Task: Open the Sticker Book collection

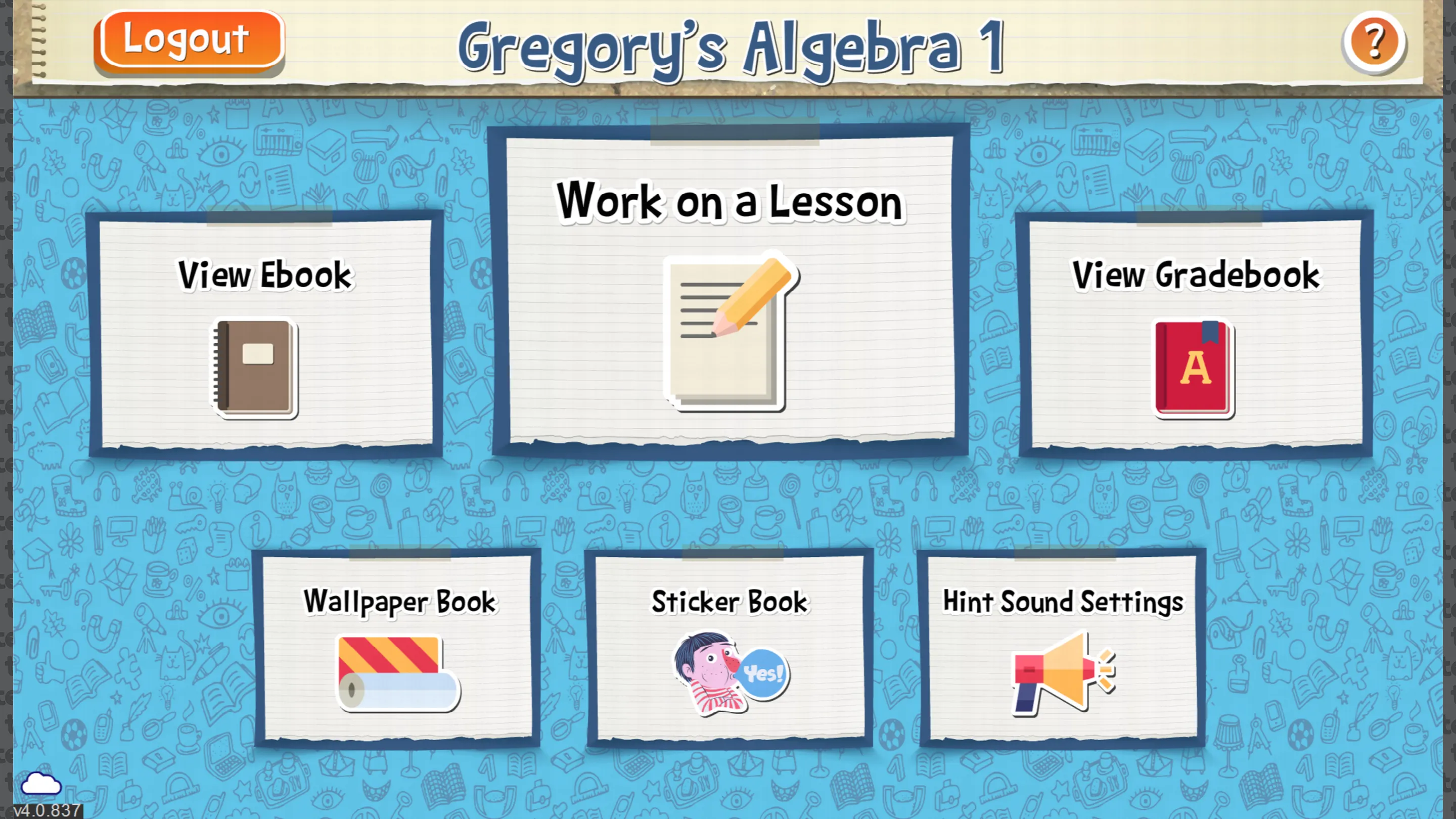Action: click(x=727, y=650)
